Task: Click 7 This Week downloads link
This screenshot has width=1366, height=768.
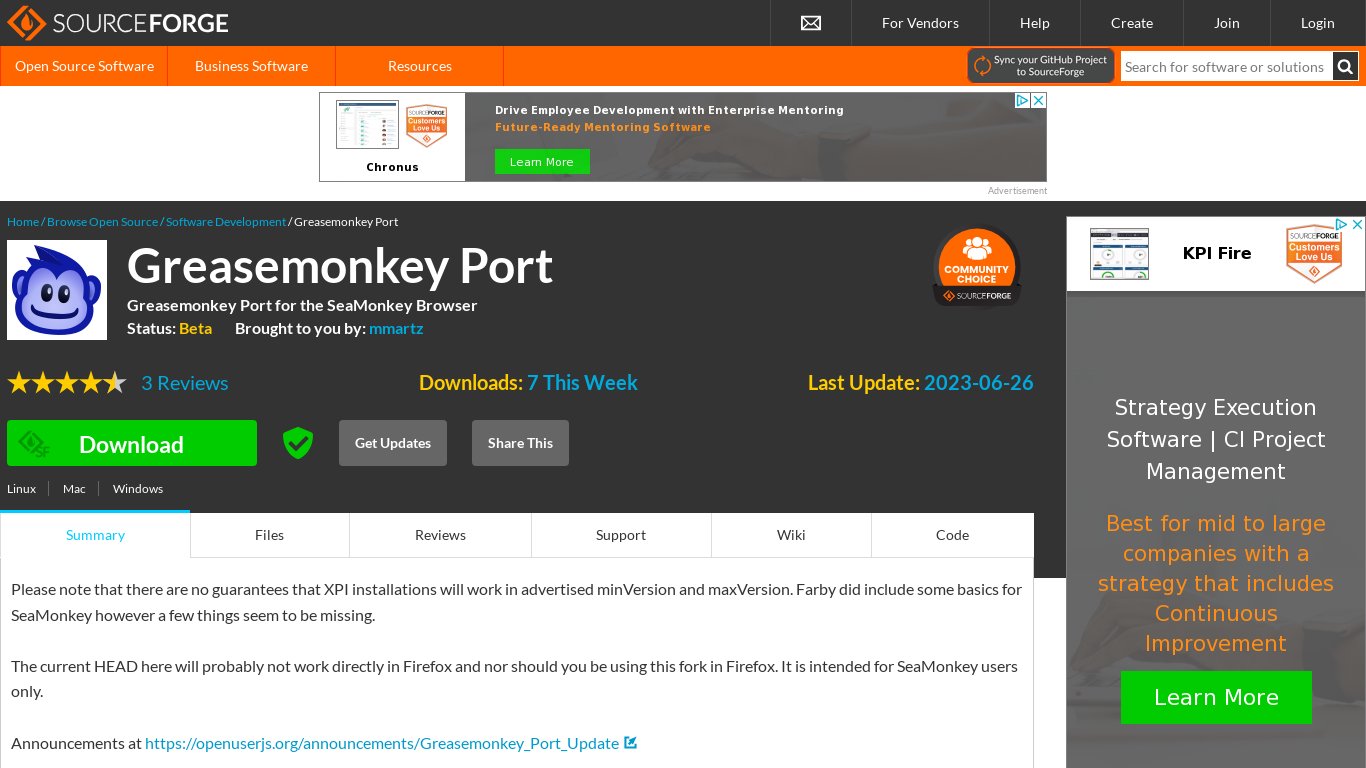Action: [x=582, y=383]
